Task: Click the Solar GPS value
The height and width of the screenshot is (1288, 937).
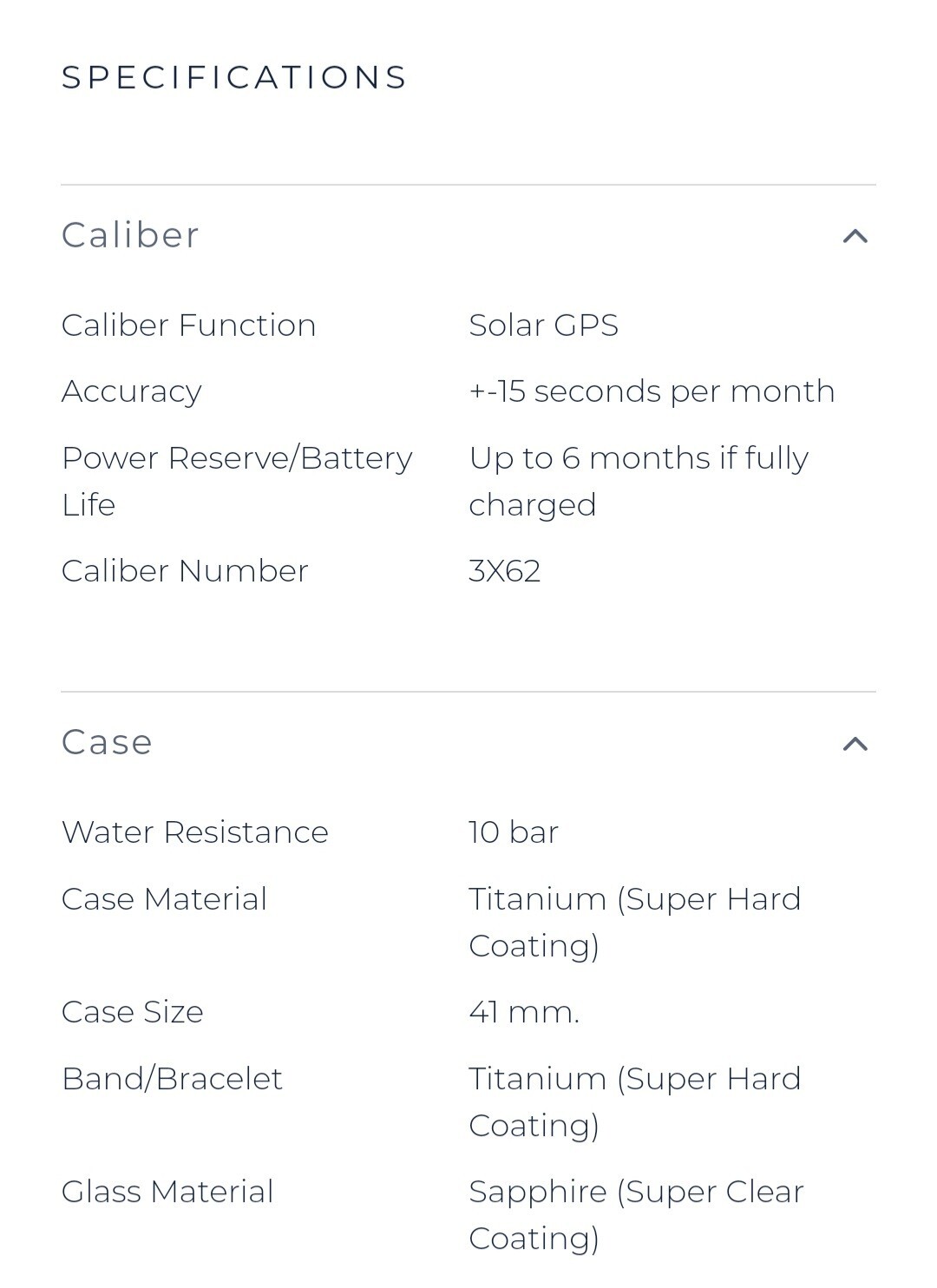Action: (x=543, y=325)
